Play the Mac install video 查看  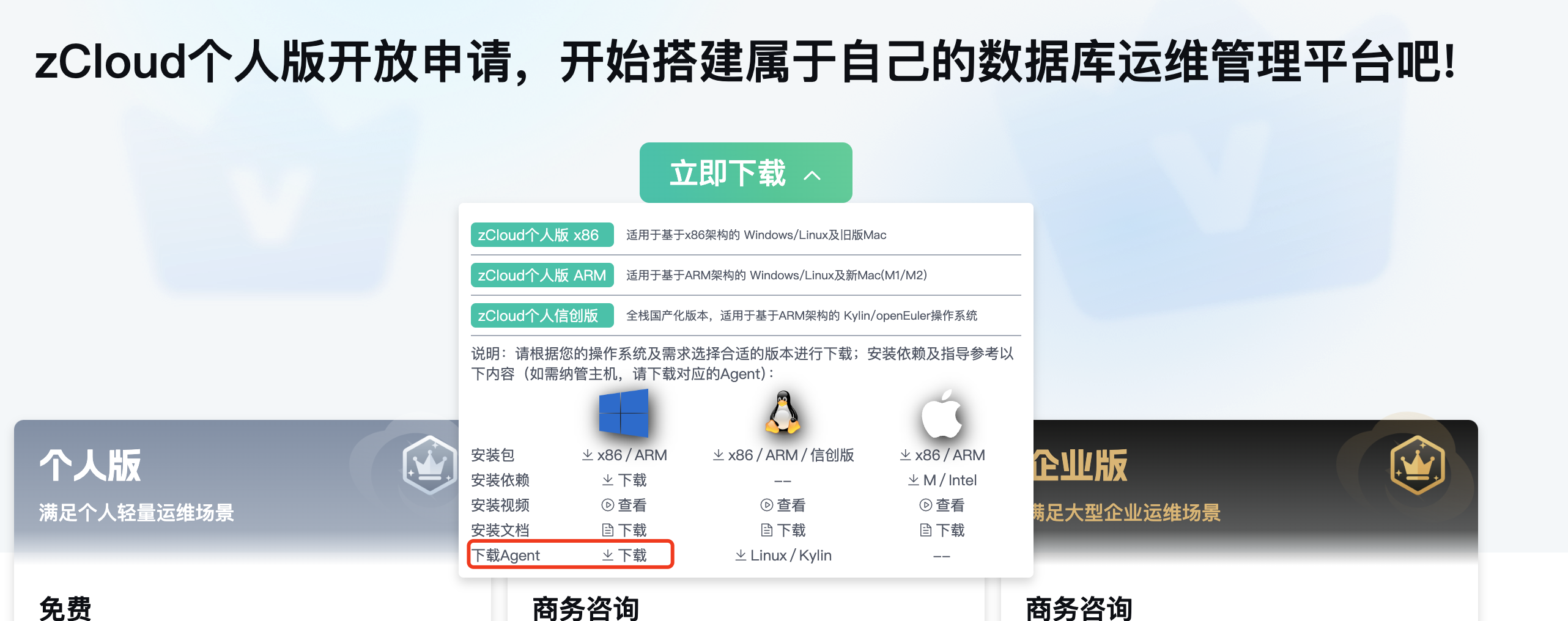[942, 505]
